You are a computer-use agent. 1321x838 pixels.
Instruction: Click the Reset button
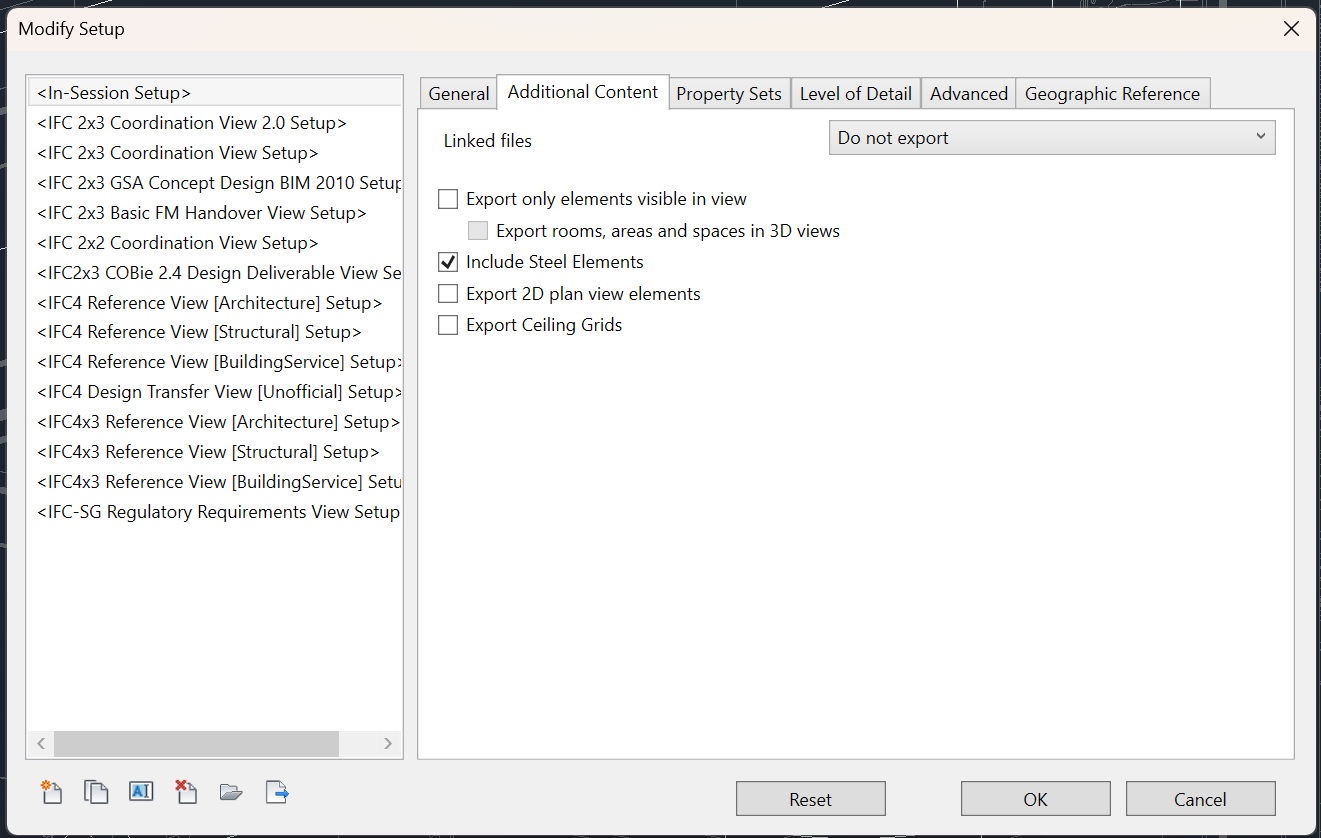coord(811,799)
